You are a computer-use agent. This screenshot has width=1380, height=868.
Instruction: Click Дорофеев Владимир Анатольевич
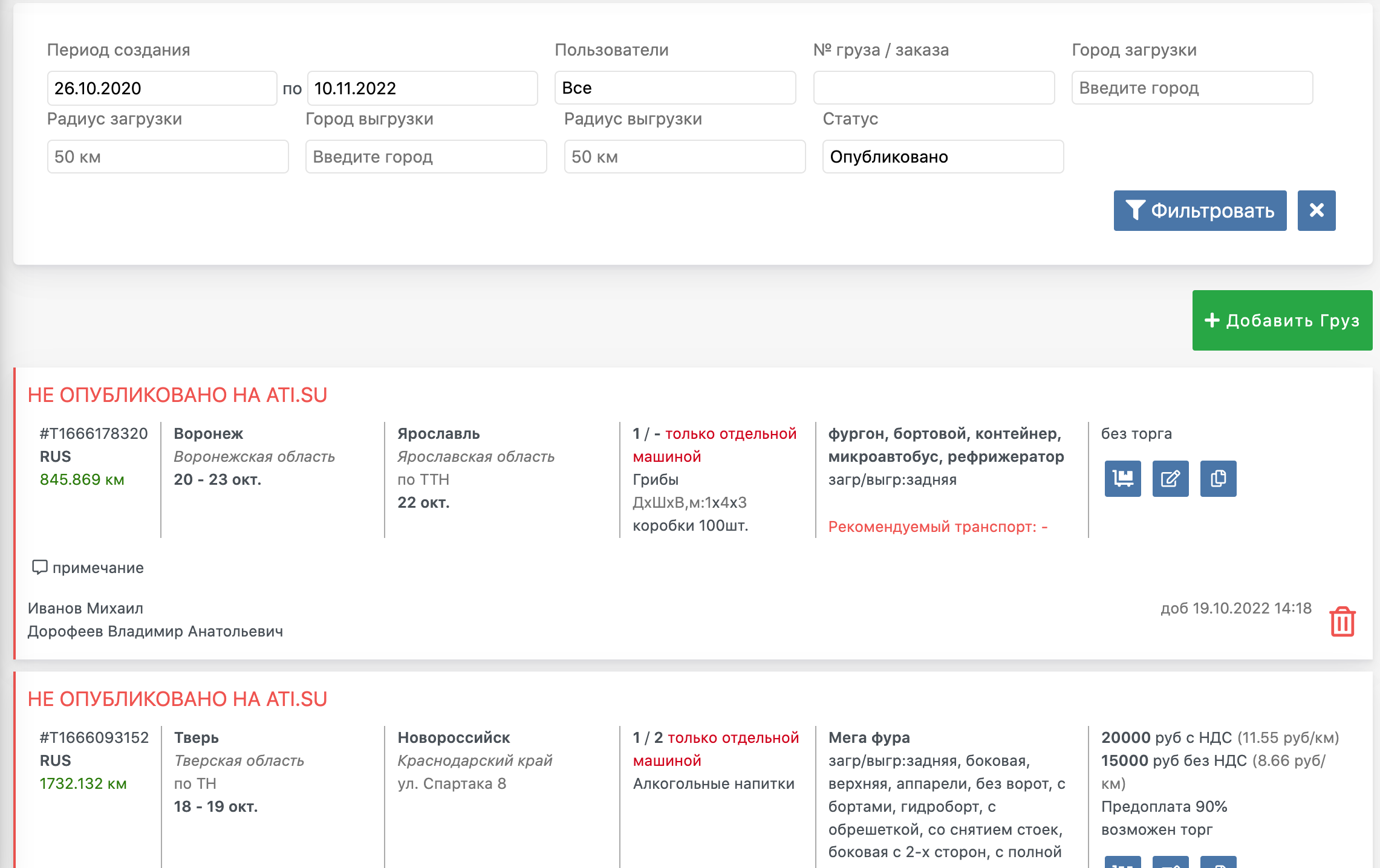pos(155,631)
